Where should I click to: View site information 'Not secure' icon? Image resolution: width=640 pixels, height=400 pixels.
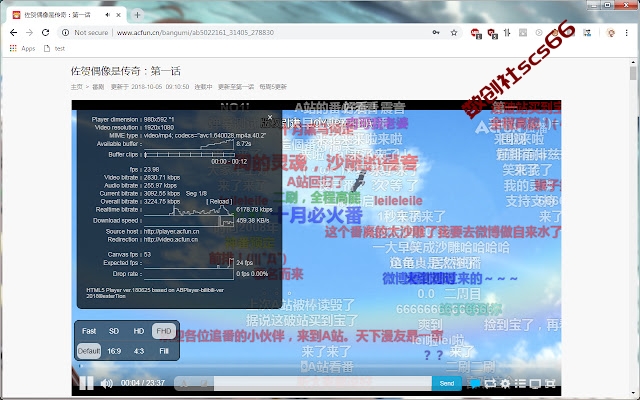(65, 32)
